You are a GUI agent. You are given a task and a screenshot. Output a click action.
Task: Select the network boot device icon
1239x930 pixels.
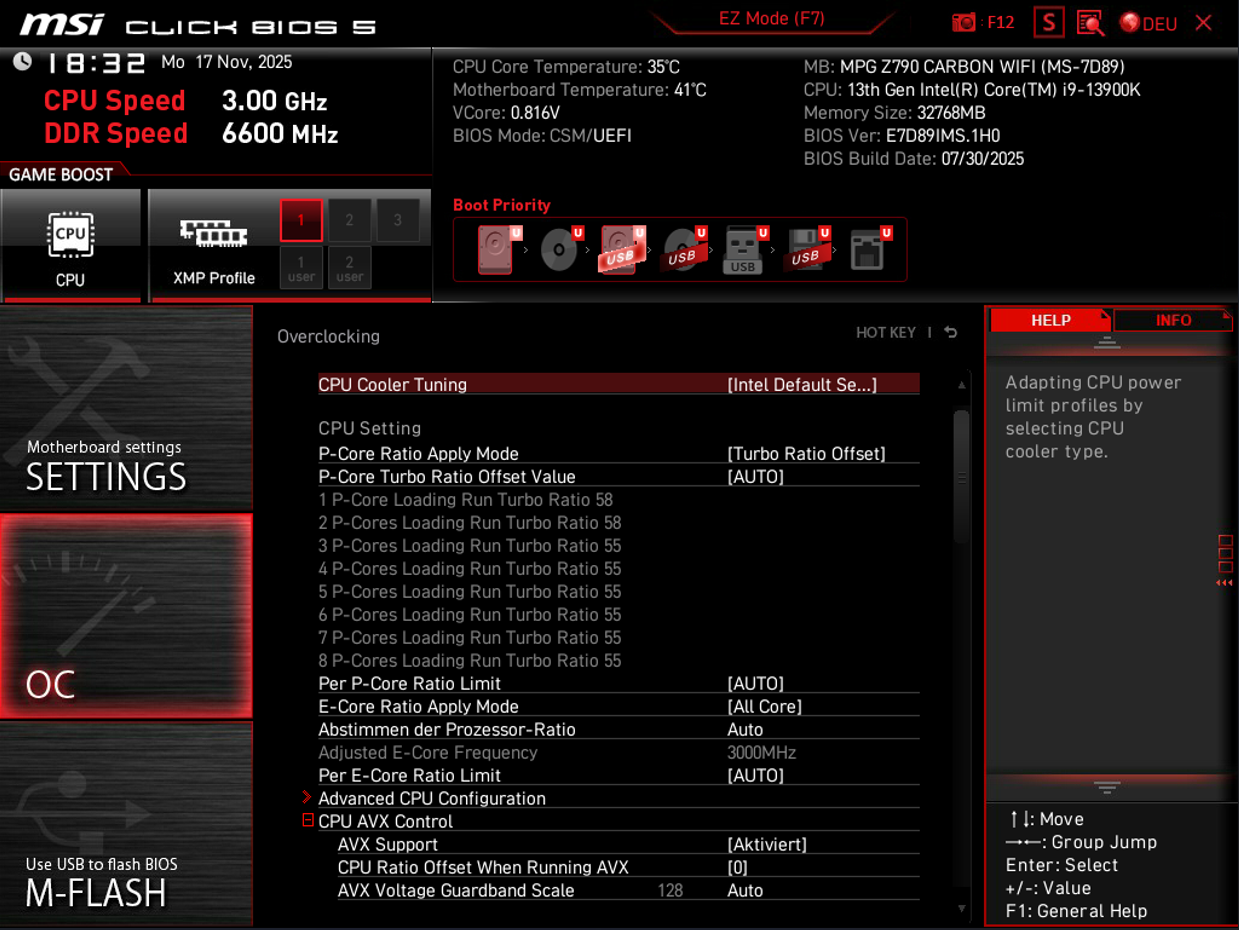click(869, 249)
